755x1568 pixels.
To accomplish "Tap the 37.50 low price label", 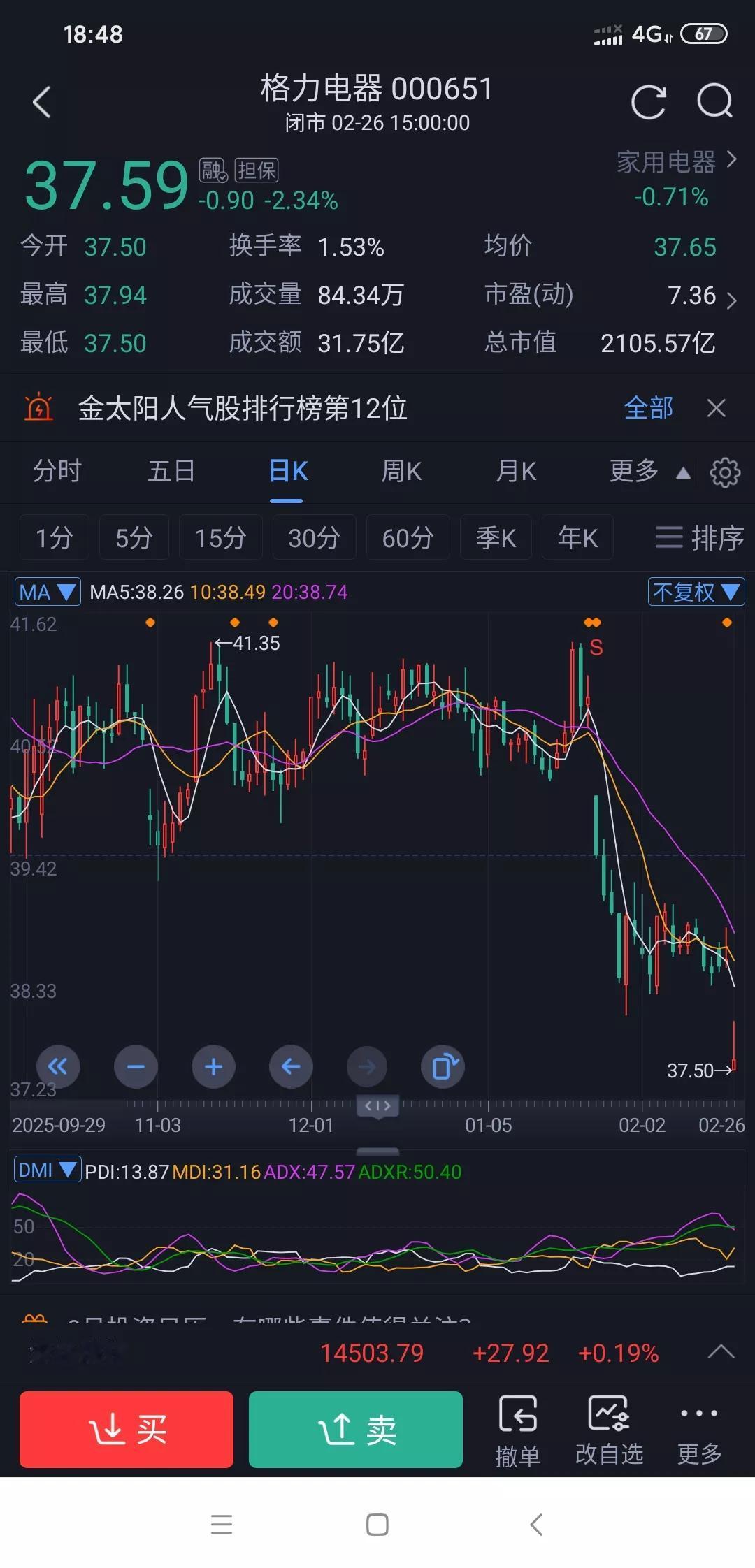I will point(700,1070).
